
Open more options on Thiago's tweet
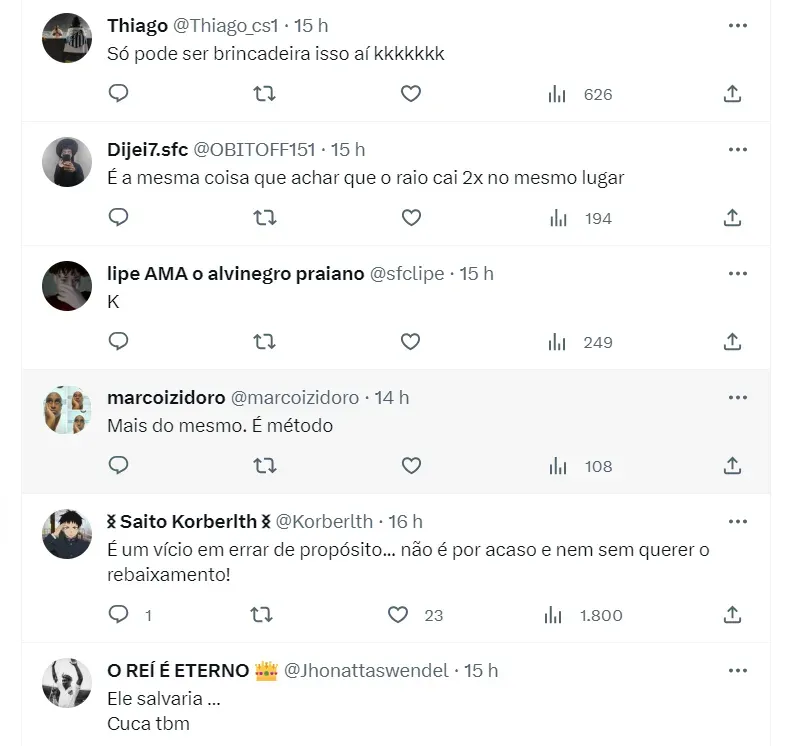point(738,25)
